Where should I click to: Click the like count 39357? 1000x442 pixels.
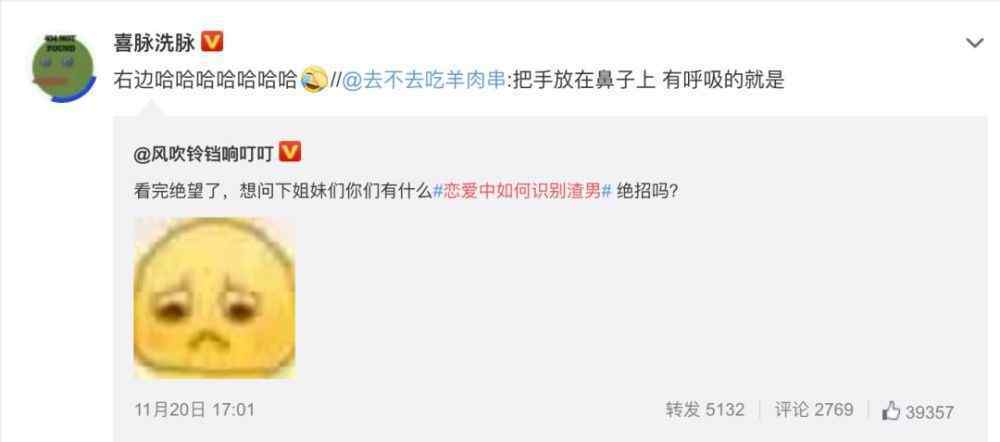(929, 412)
